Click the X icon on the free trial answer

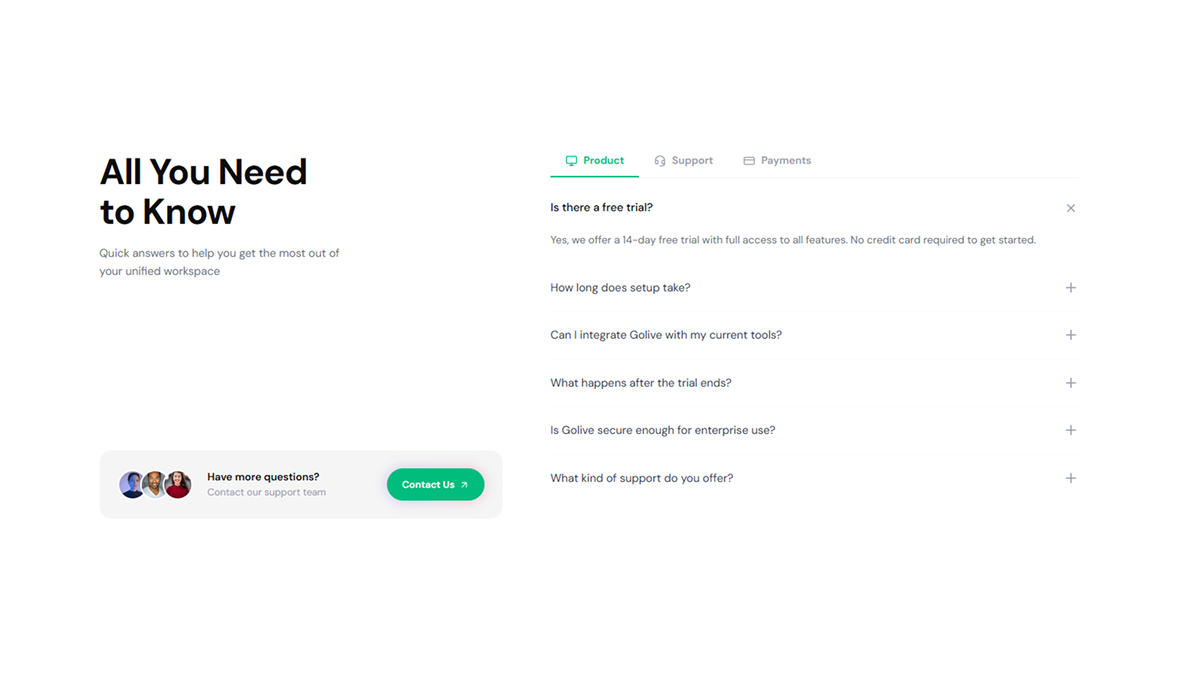click(x=1070, y=208)
